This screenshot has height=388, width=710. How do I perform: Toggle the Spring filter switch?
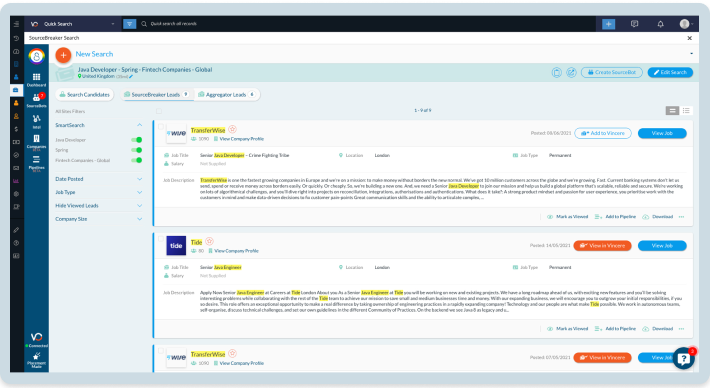pyautogui.click(x=136, y=150)
